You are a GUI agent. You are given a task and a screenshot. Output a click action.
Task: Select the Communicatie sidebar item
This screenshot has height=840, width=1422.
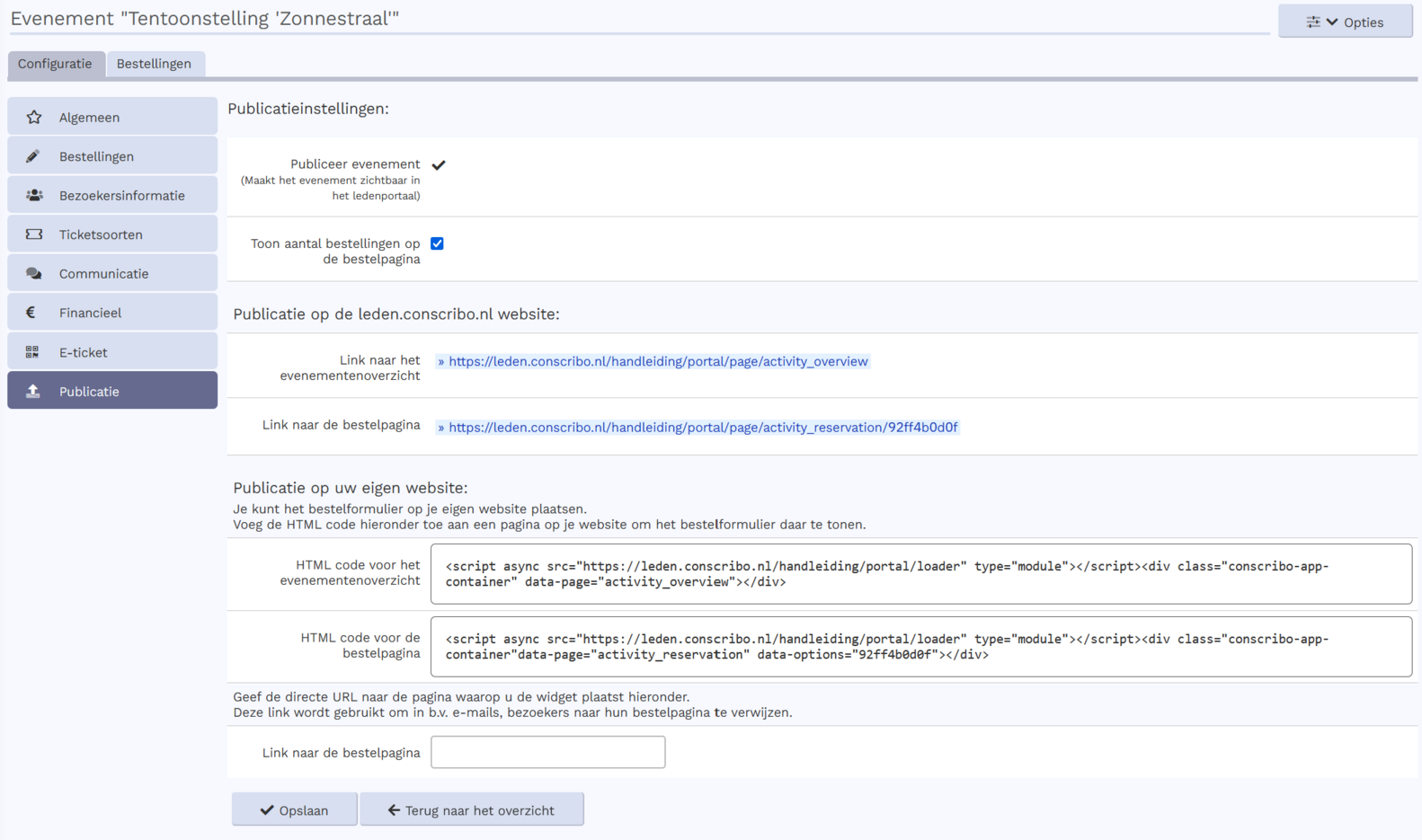112,273
